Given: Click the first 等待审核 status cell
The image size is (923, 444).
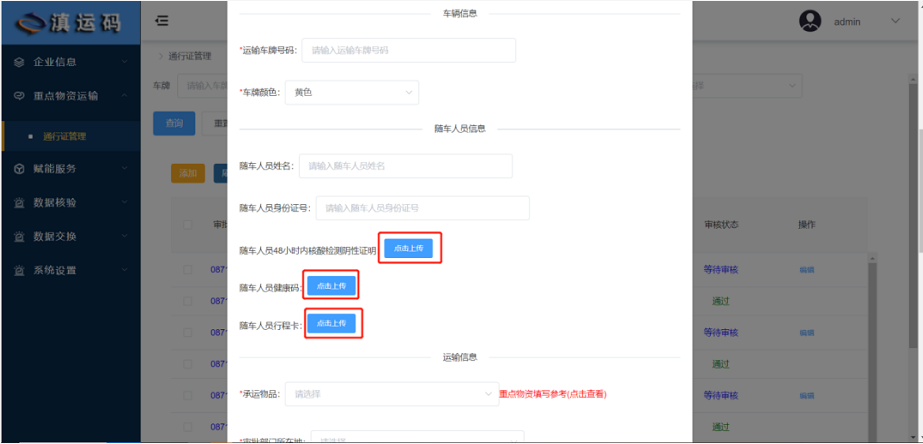Looking at the screenshot, I should pyautogui.click(x=721, y=270).
